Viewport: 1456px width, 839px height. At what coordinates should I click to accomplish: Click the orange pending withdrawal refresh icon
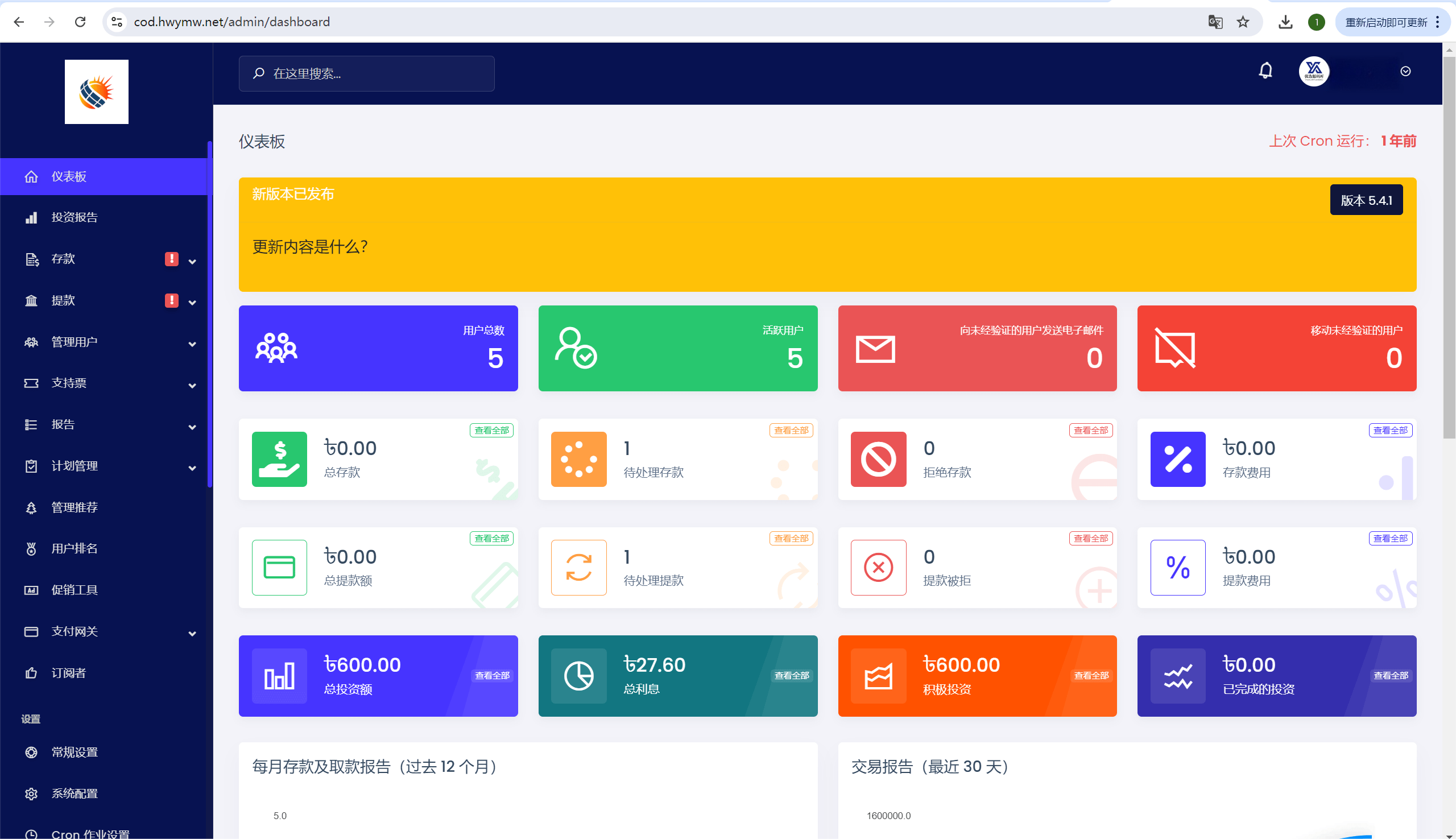578,568
